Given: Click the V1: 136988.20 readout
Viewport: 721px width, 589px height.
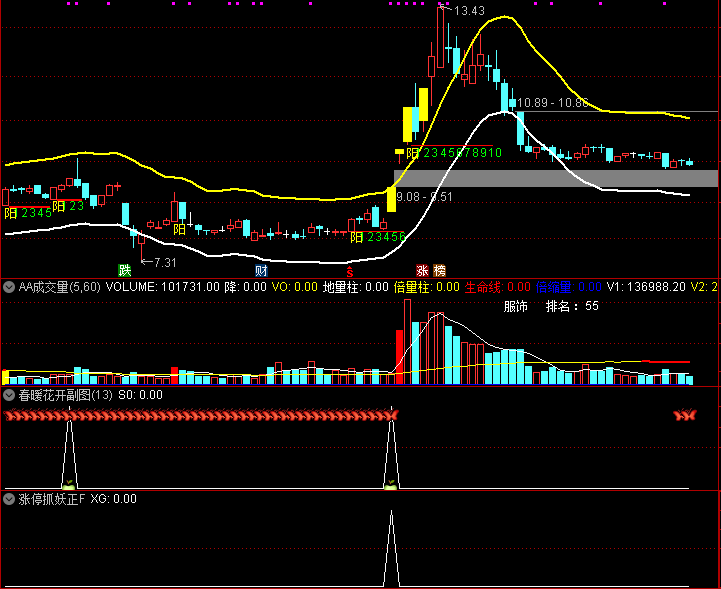Looking at the screenshot, I should [647, 287].
